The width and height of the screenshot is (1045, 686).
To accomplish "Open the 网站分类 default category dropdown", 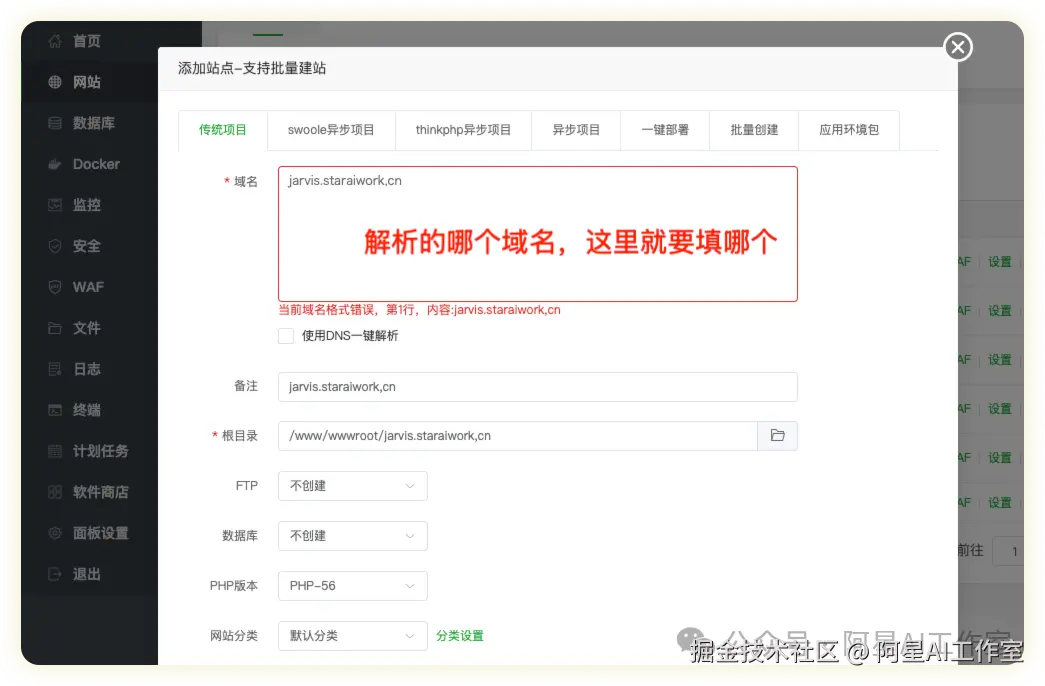I will [352, 636].
